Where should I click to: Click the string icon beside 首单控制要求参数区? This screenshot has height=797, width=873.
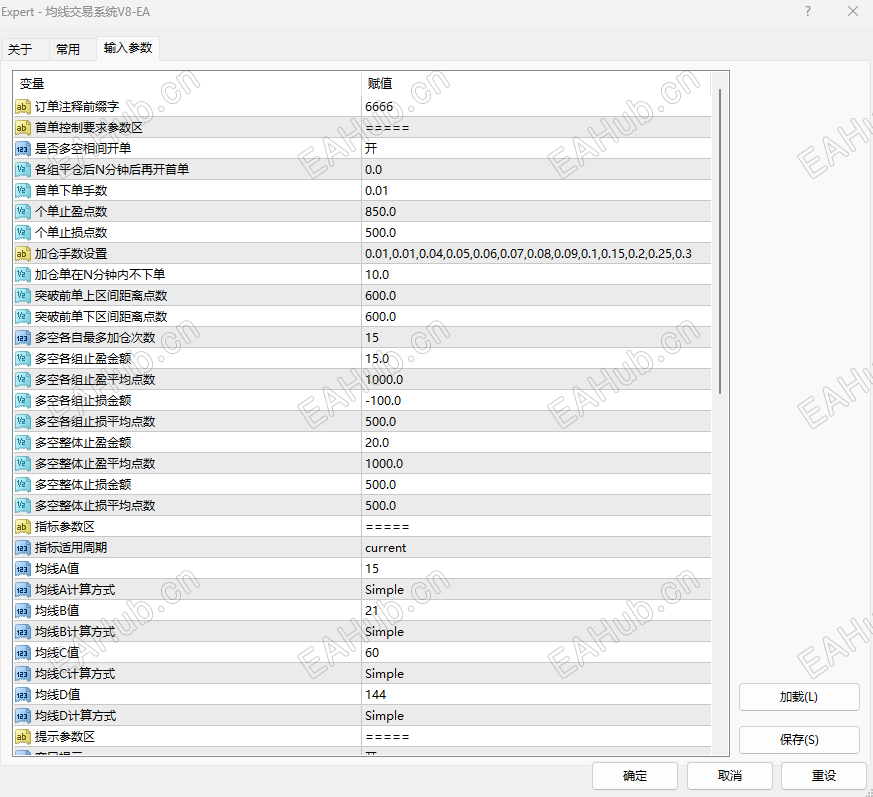tap(22, 128)
